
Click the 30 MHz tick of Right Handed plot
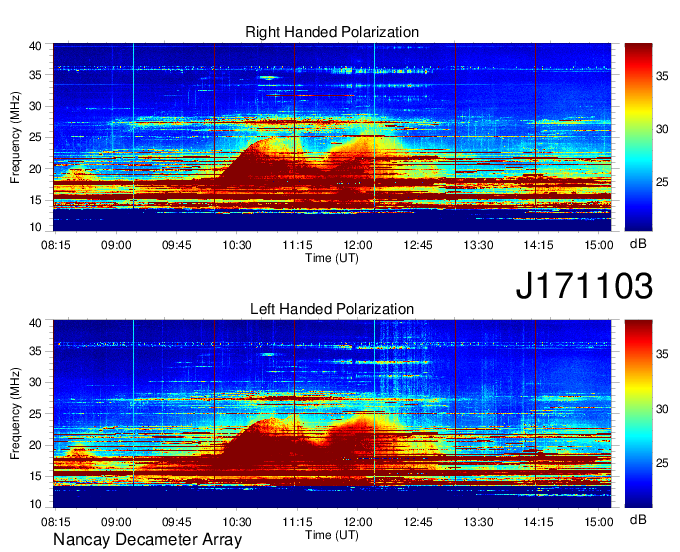[x=35, y=106]
